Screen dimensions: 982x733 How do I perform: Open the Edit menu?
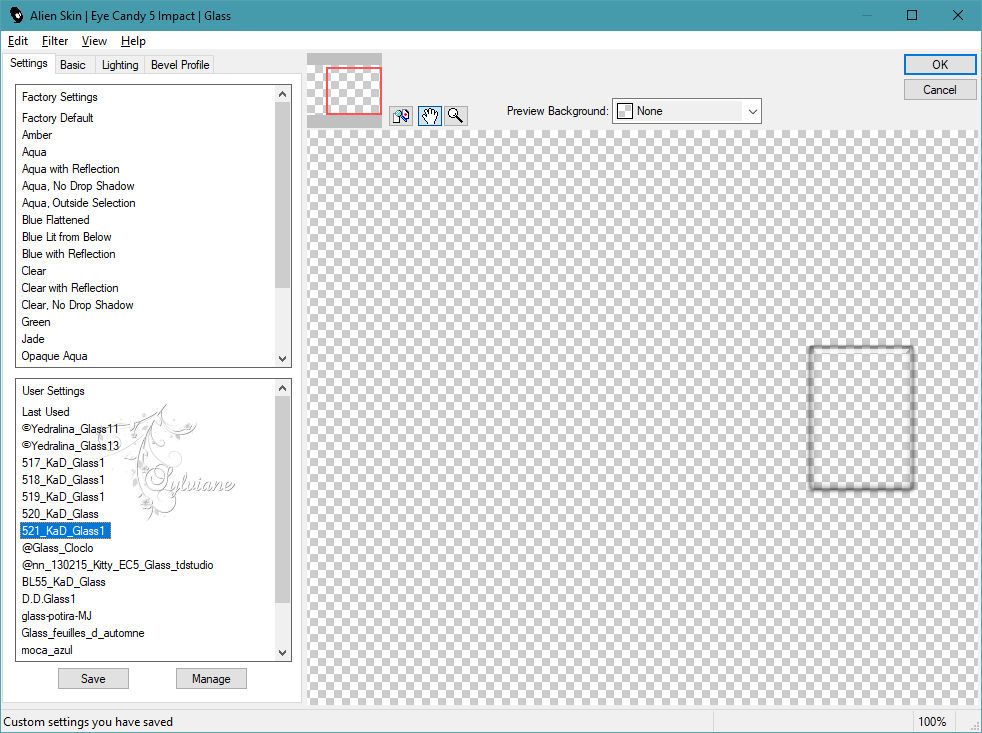(x=18, y=41)
